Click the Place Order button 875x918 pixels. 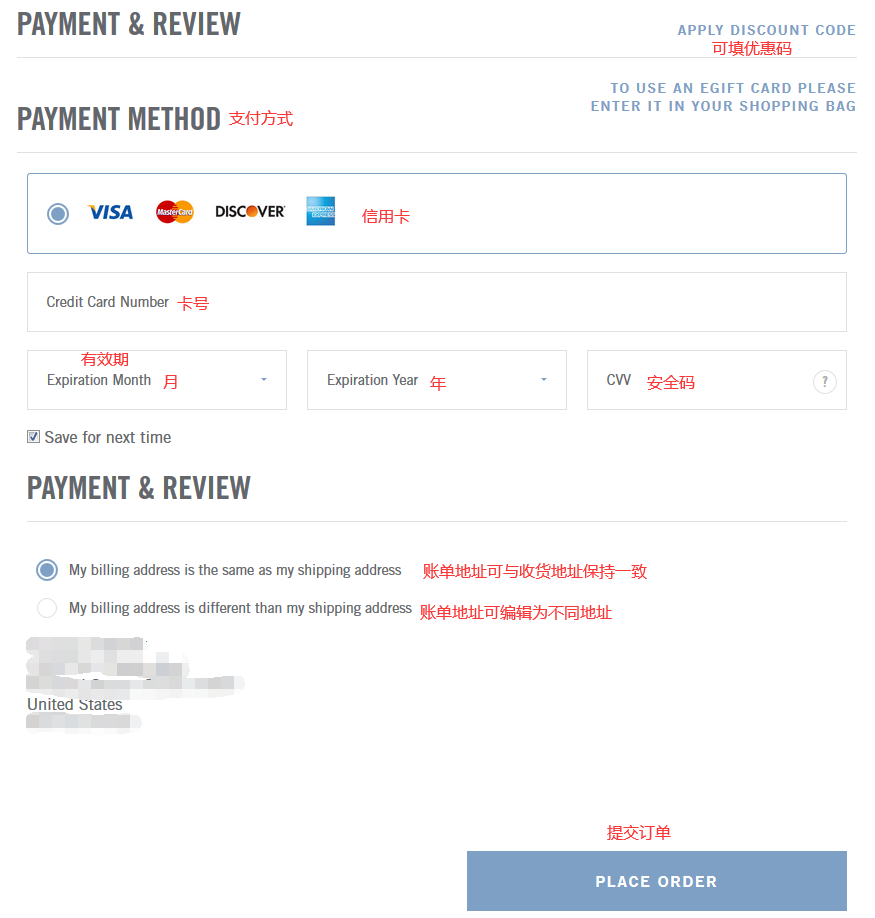click(x=657, y=881)
